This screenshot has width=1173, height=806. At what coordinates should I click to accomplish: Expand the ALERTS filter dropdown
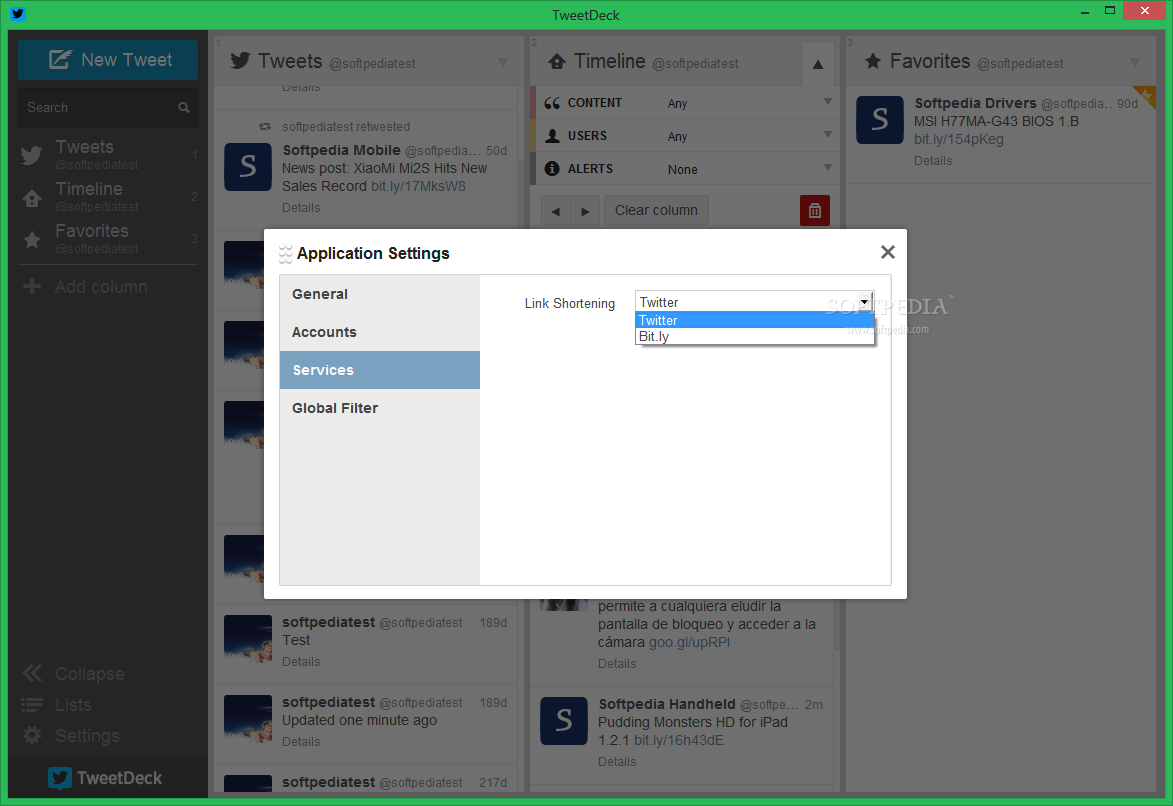827,168
